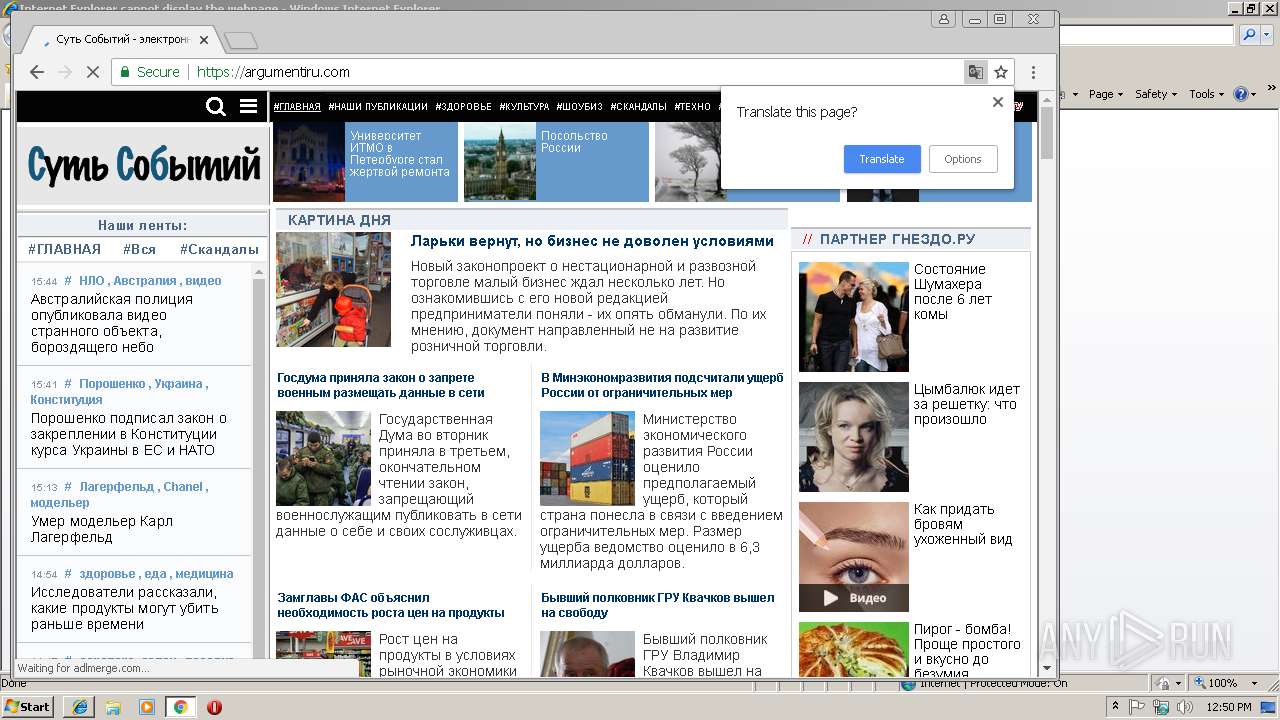Open #ЗДОРОВЬЕ section
Screen dimensions: 1280x720
point(464,106)
